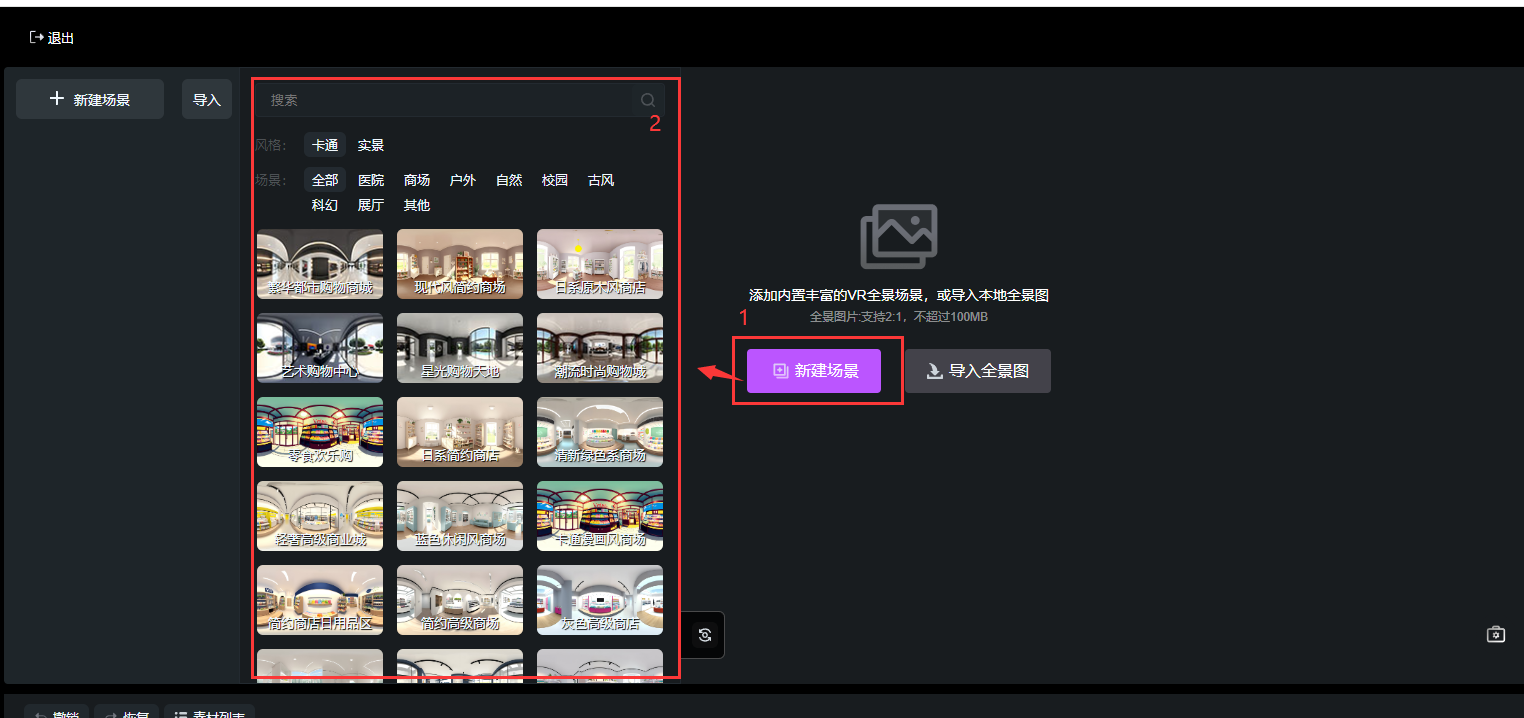Click the screenshot camera icon at right edge
The width and height of the screenshot is (1524, 718).
[x=1495, y=634]
